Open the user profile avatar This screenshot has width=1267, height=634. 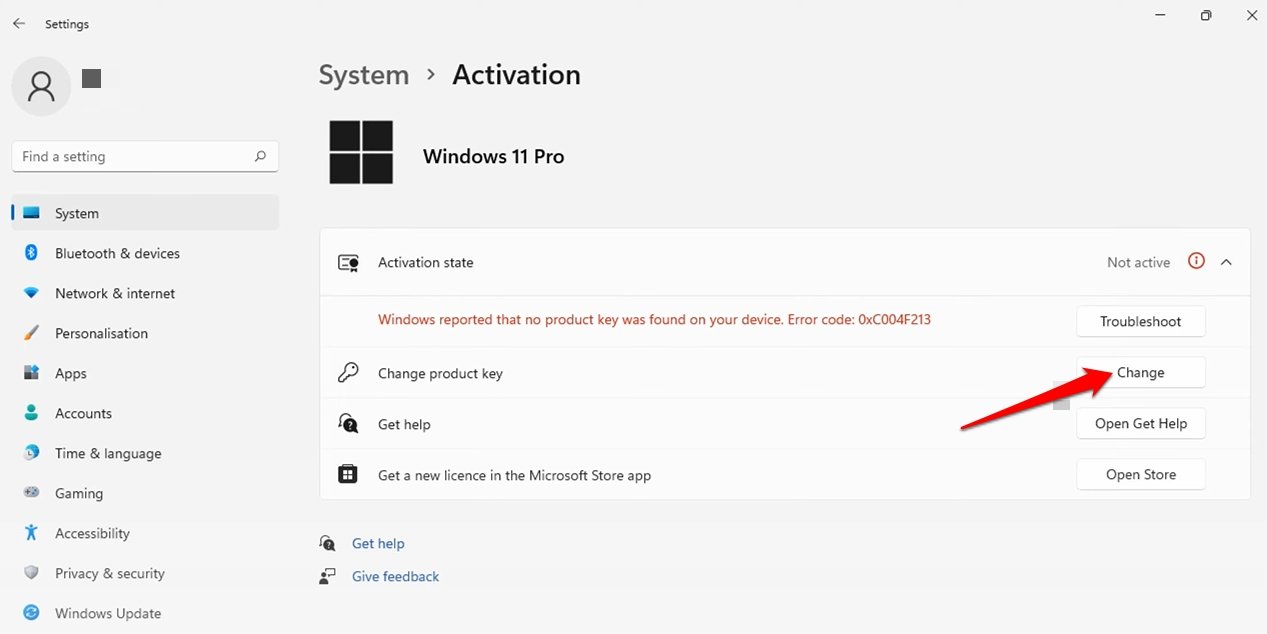click(41, 87)
